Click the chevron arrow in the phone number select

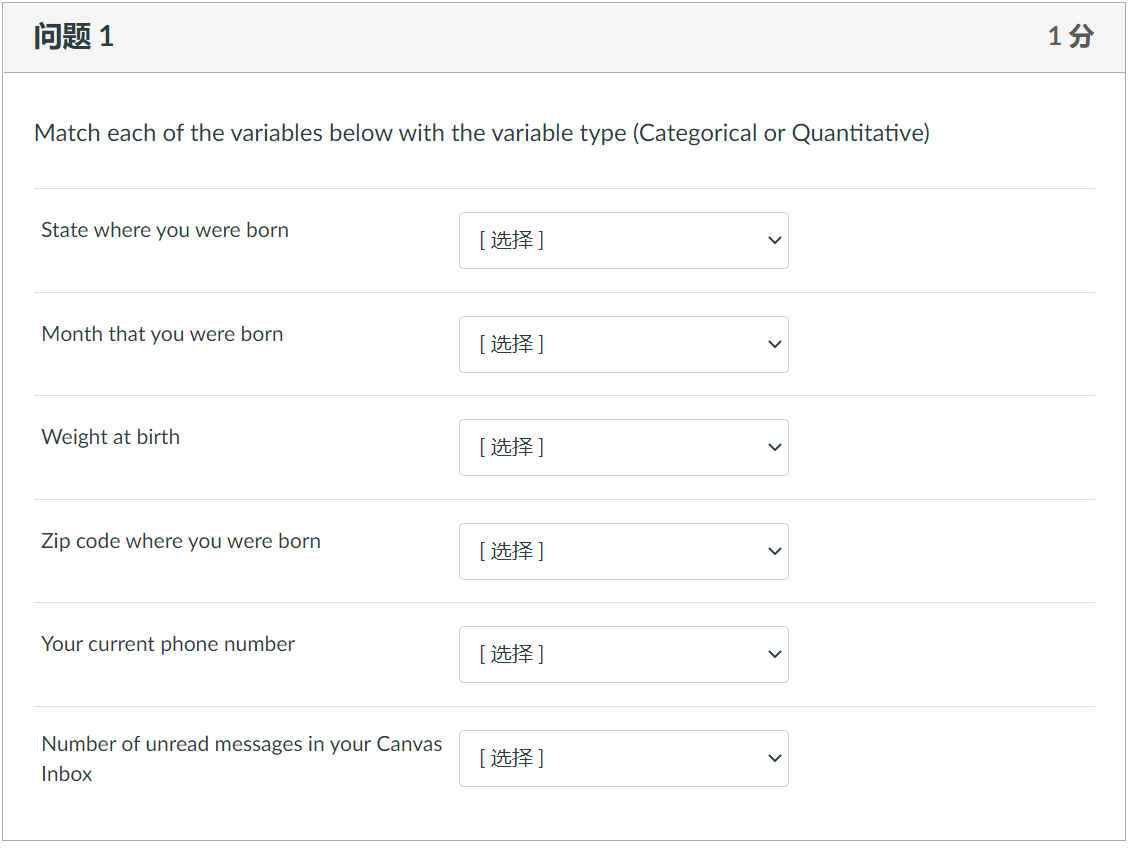coord(774,654)
